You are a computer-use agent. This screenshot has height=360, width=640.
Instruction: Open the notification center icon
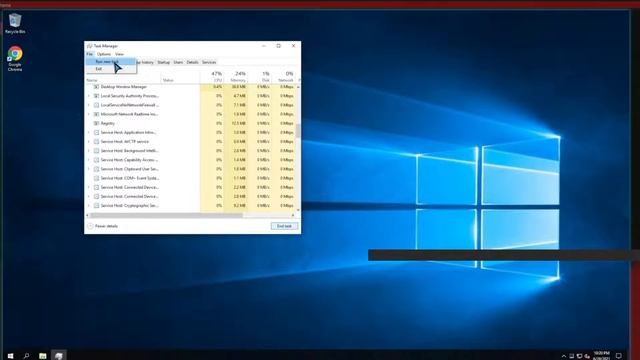(619, 356)
